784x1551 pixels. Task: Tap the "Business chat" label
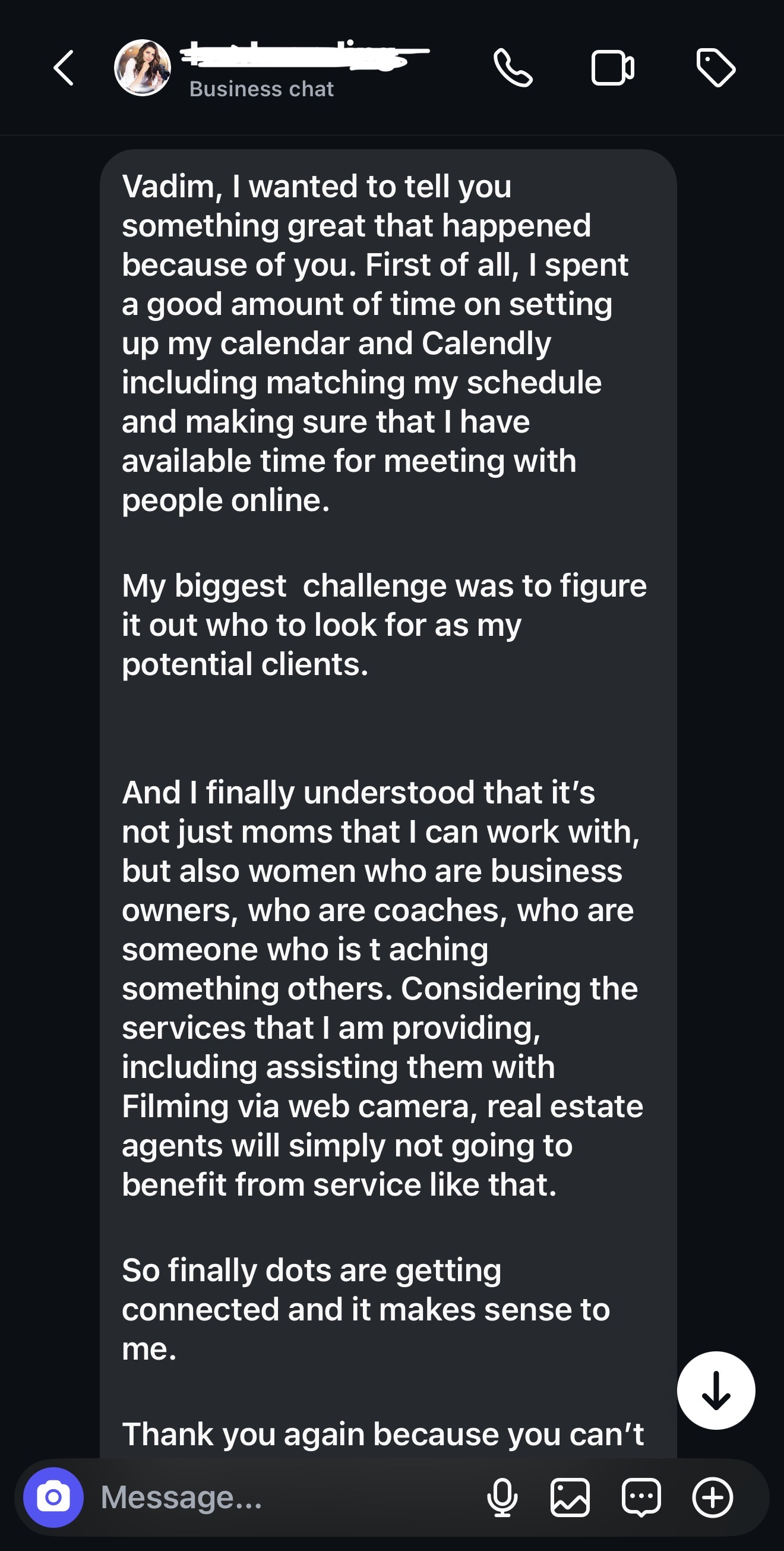coord(261,89)
